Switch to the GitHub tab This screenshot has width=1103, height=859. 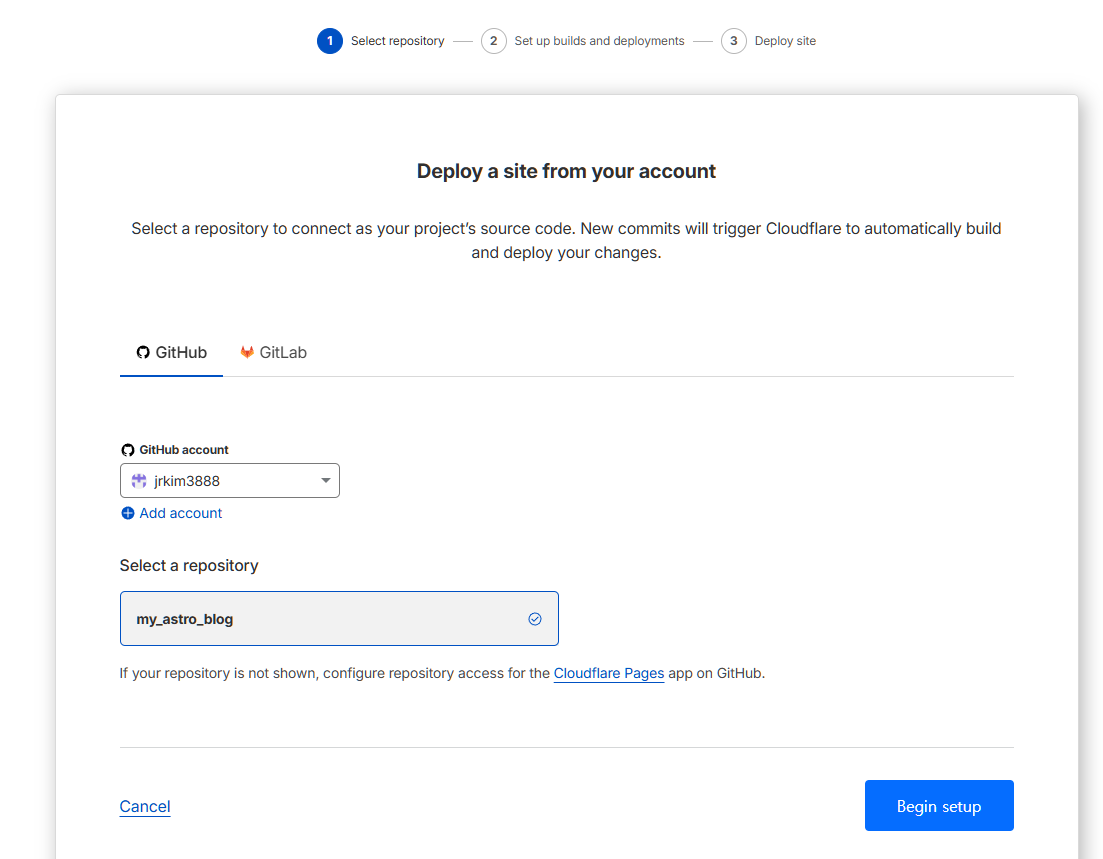click(x=171, y=353)
